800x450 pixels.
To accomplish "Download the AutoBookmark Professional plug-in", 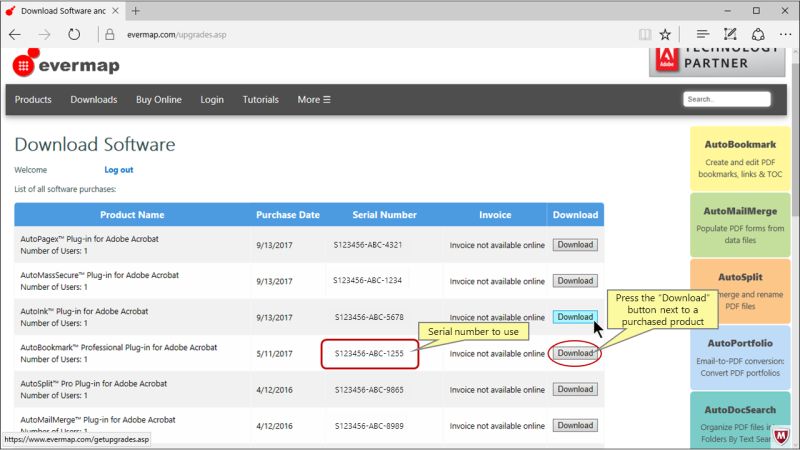I will [575, 353].
